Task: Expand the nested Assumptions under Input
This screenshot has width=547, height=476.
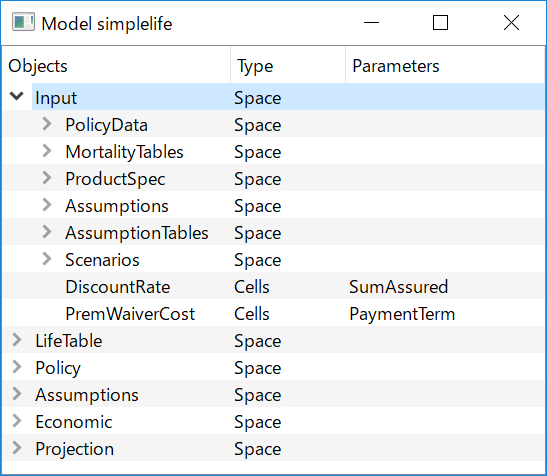Action: point(47,205)
